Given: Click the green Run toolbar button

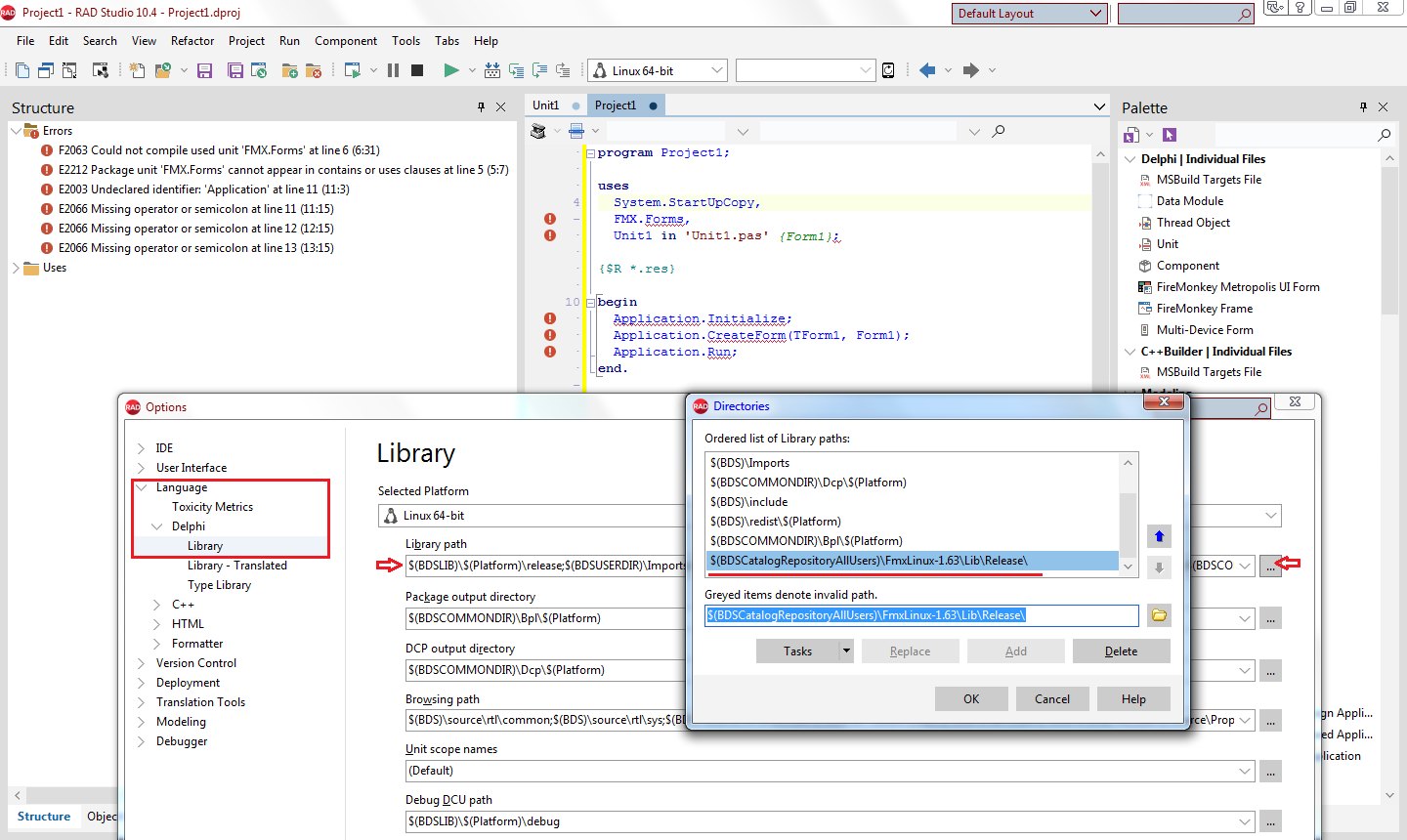Looking at the screenshot, I should click(450, 70).
